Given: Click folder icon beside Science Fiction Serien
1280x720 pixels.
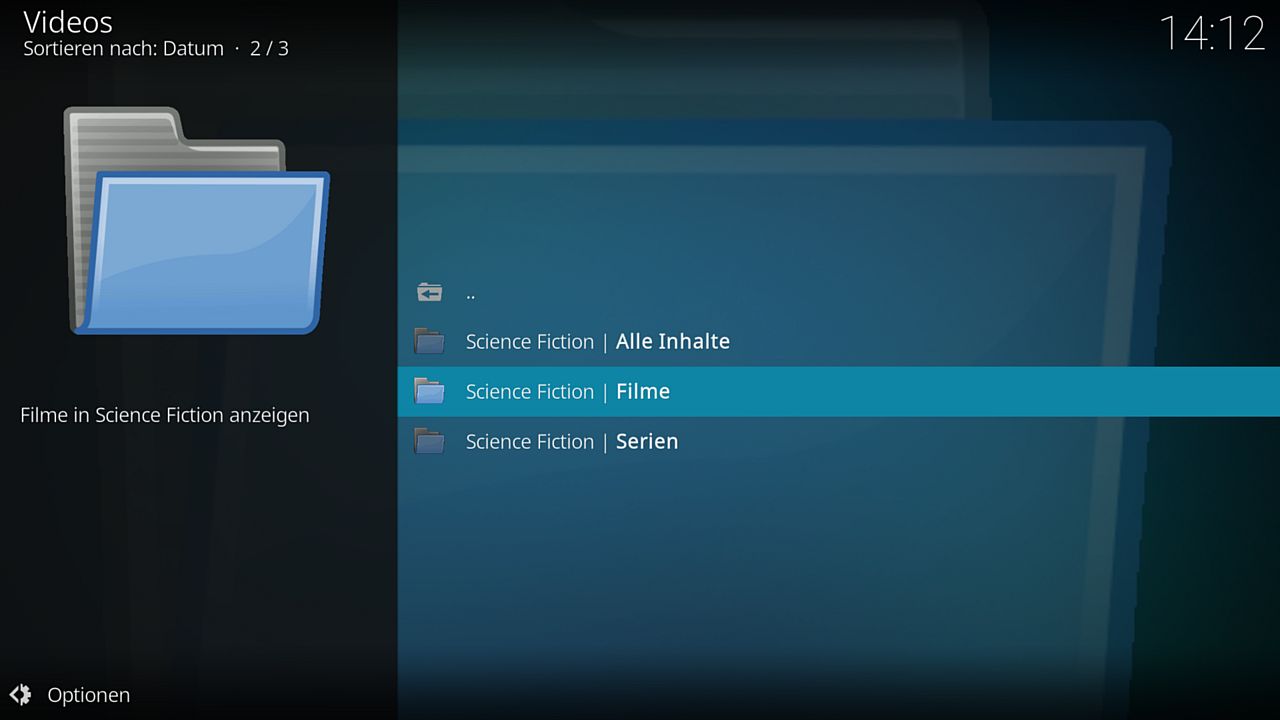Looking at the screenshot, I should (x=429, y=441).
